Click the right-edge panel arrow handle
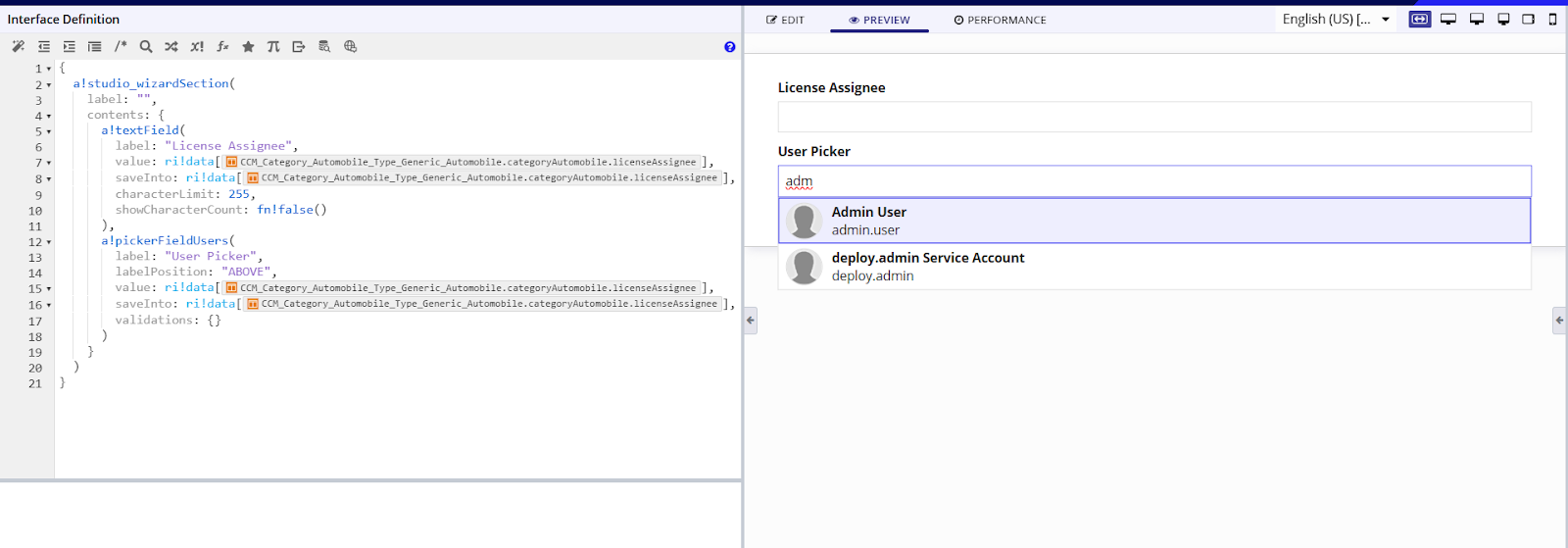The height and width of the screenshot is (548, 1568). [x=1559, y=321]
